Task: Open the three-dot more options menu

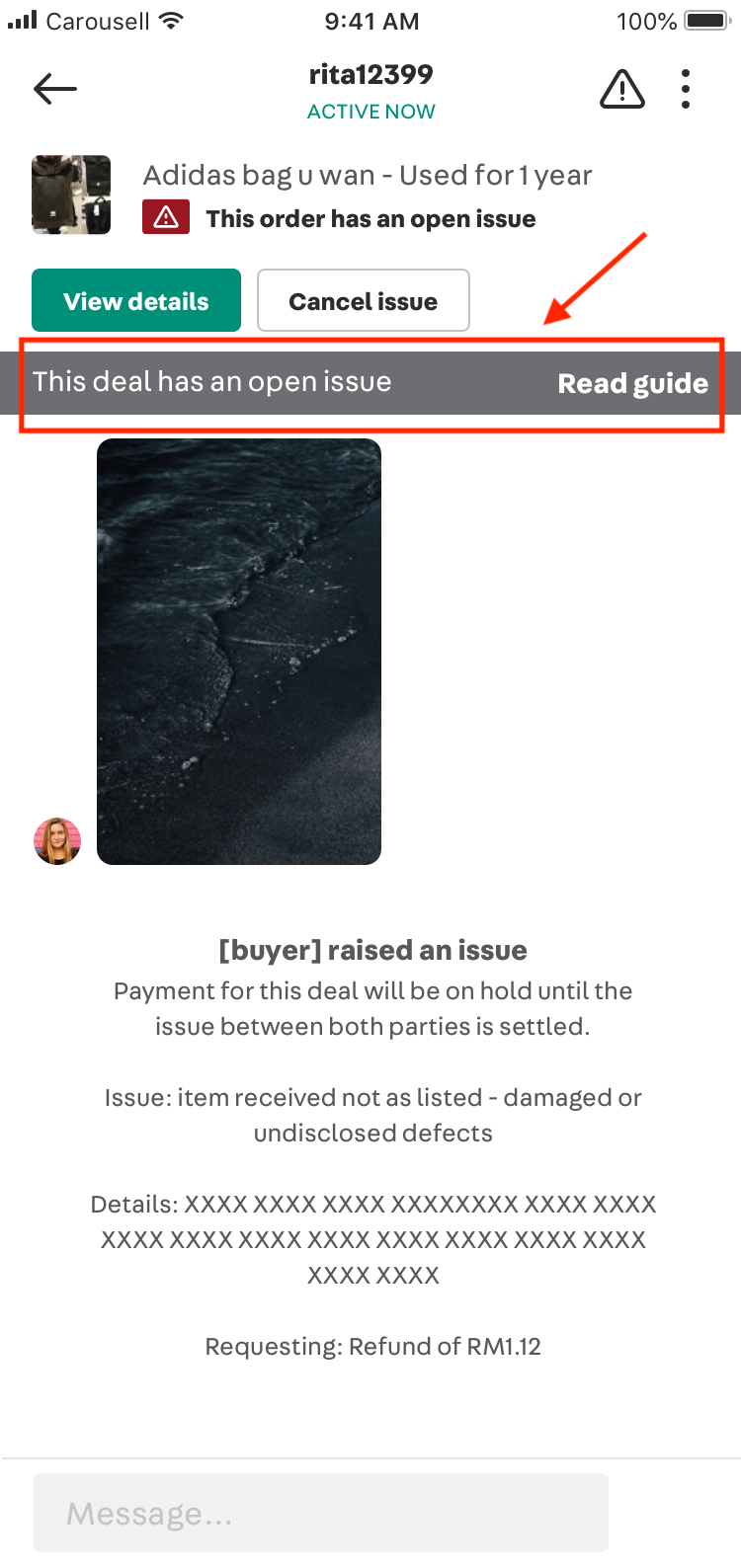Action: click(x=686, y=89)
